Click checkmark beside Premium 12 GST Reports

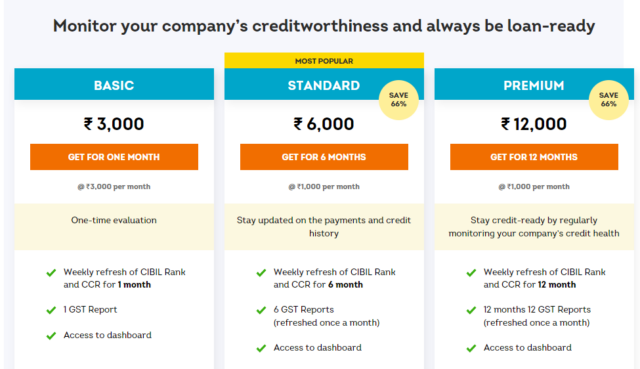pyautogui.click(x=471, y=310)
